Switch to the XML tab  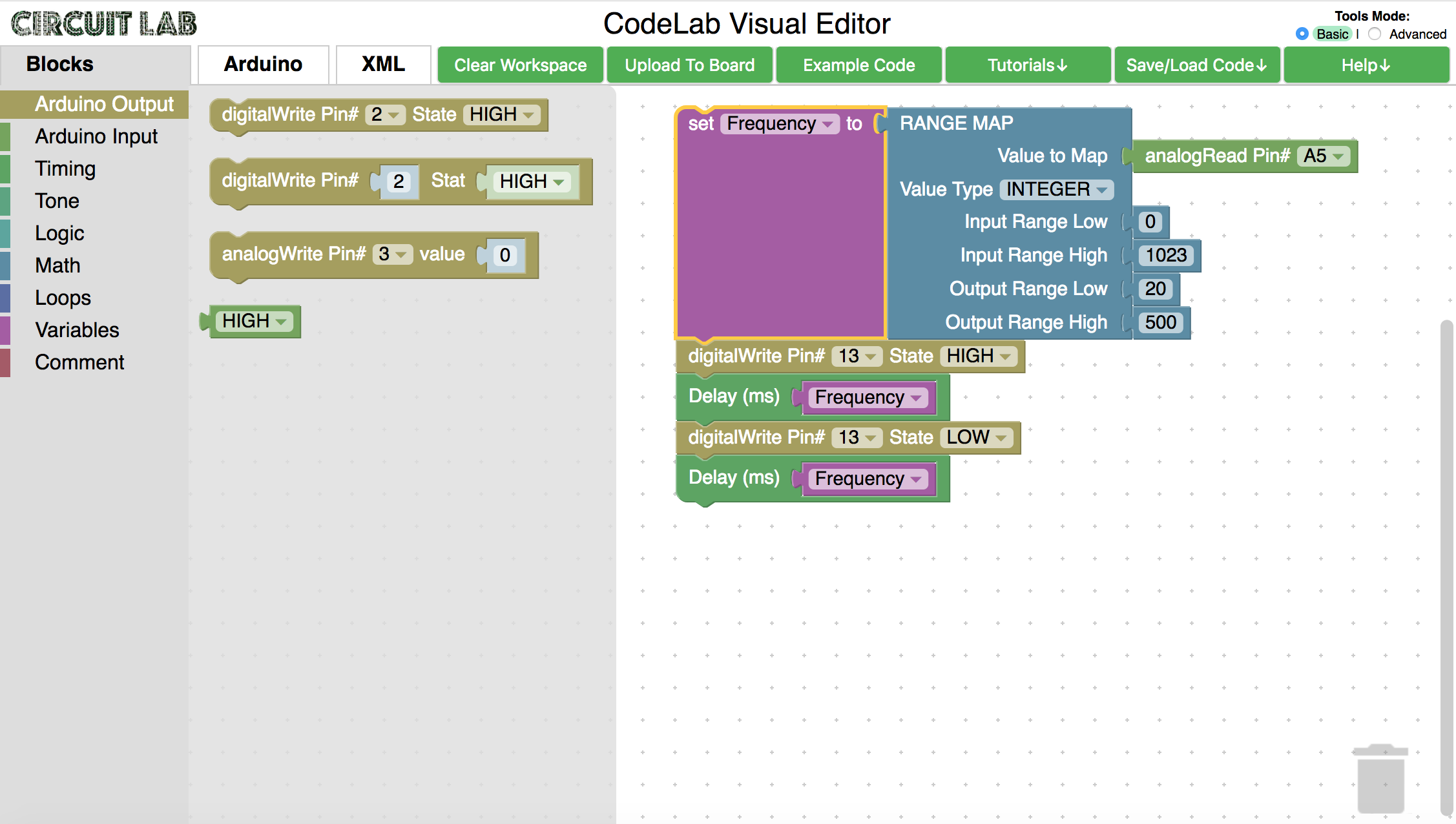click(x=383, y=64)
